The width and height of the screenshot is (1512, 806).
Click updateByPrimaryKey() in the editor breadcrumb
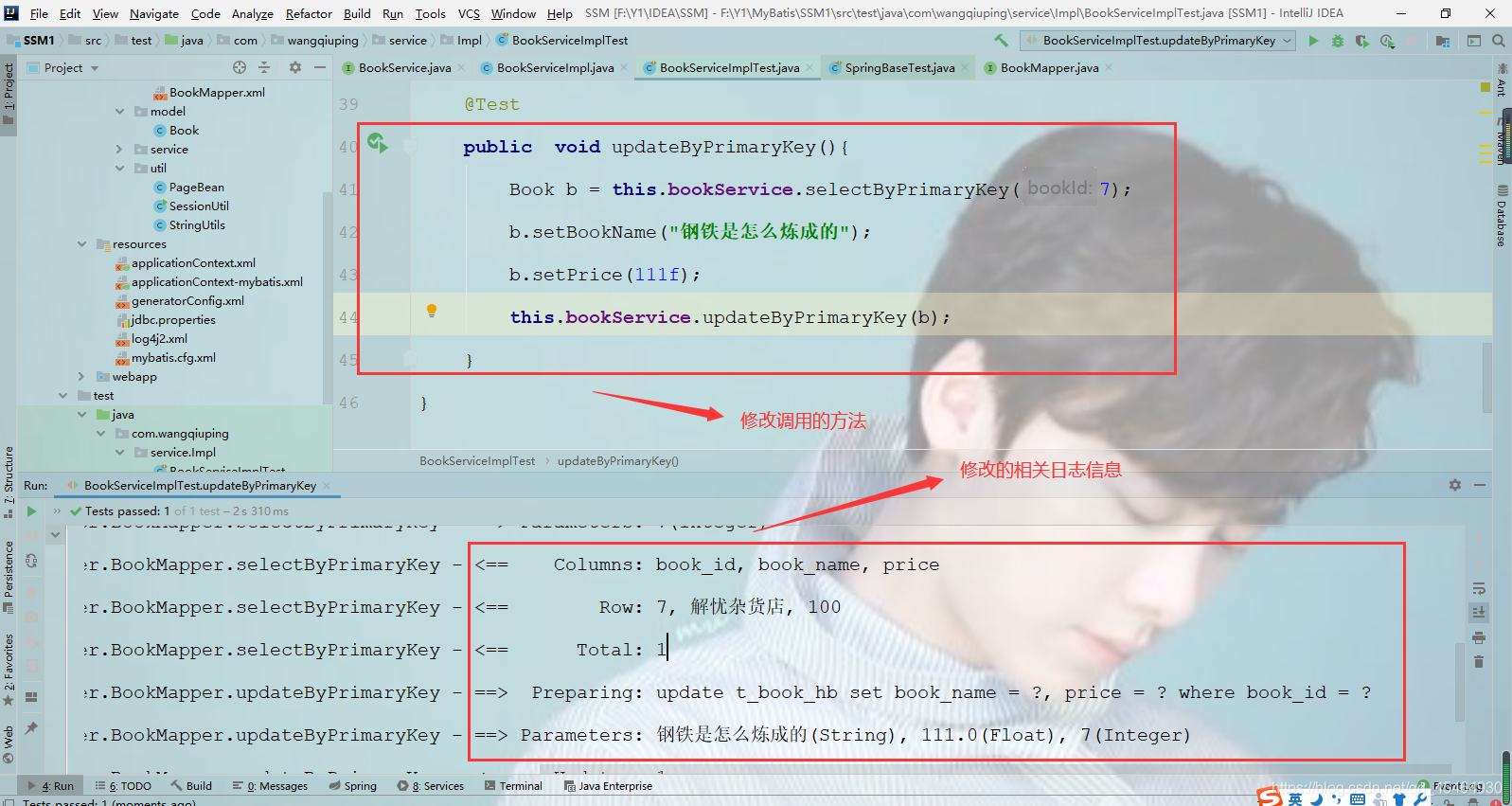(x=617, y=461)
